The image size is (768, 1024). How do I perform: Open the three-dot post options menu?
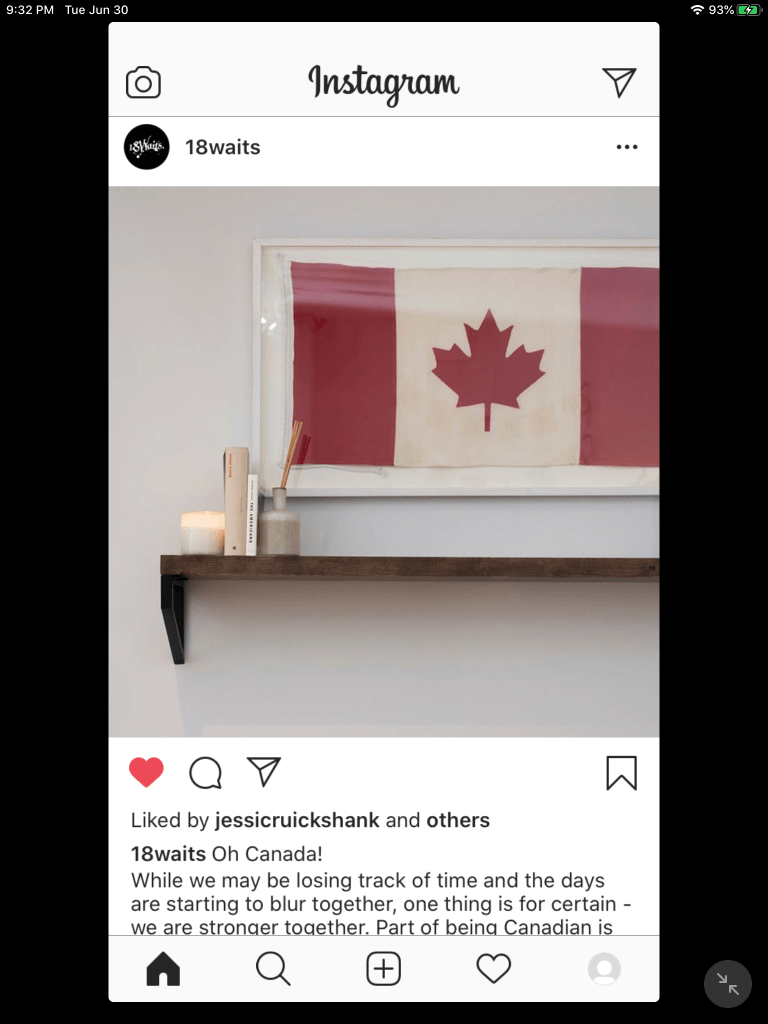pyautogui.click(x=626, y=147)
